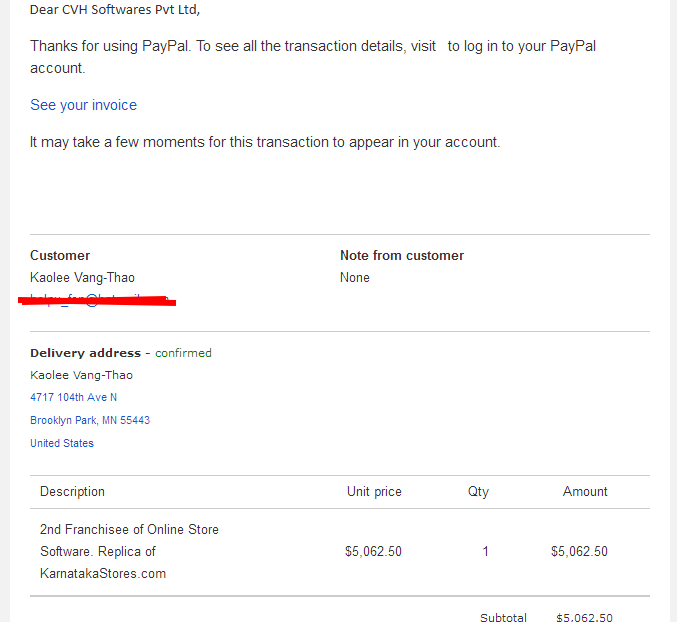Click the None note text

[355, 277]
